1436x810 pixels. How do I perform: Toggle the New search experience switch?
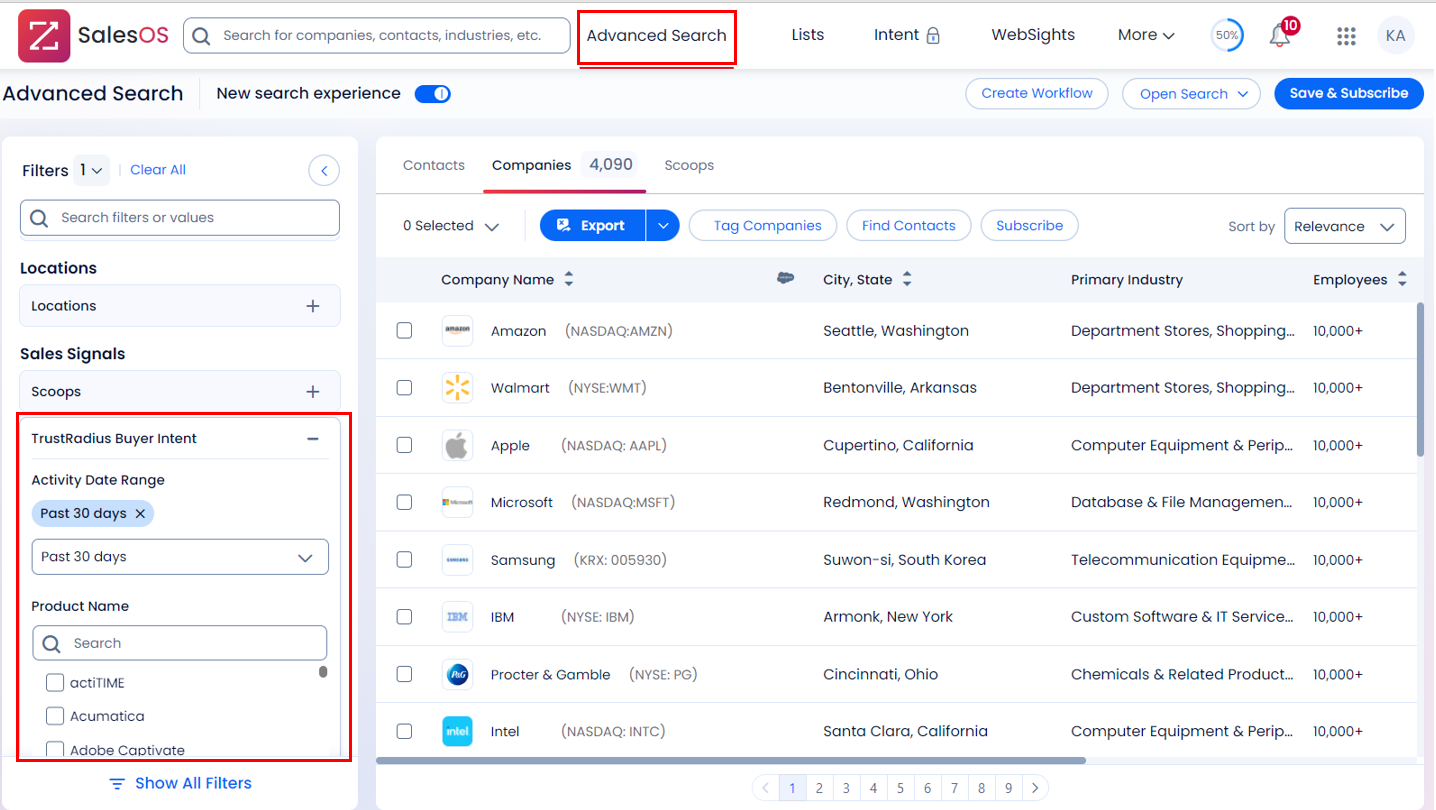[x=433, y=94]
